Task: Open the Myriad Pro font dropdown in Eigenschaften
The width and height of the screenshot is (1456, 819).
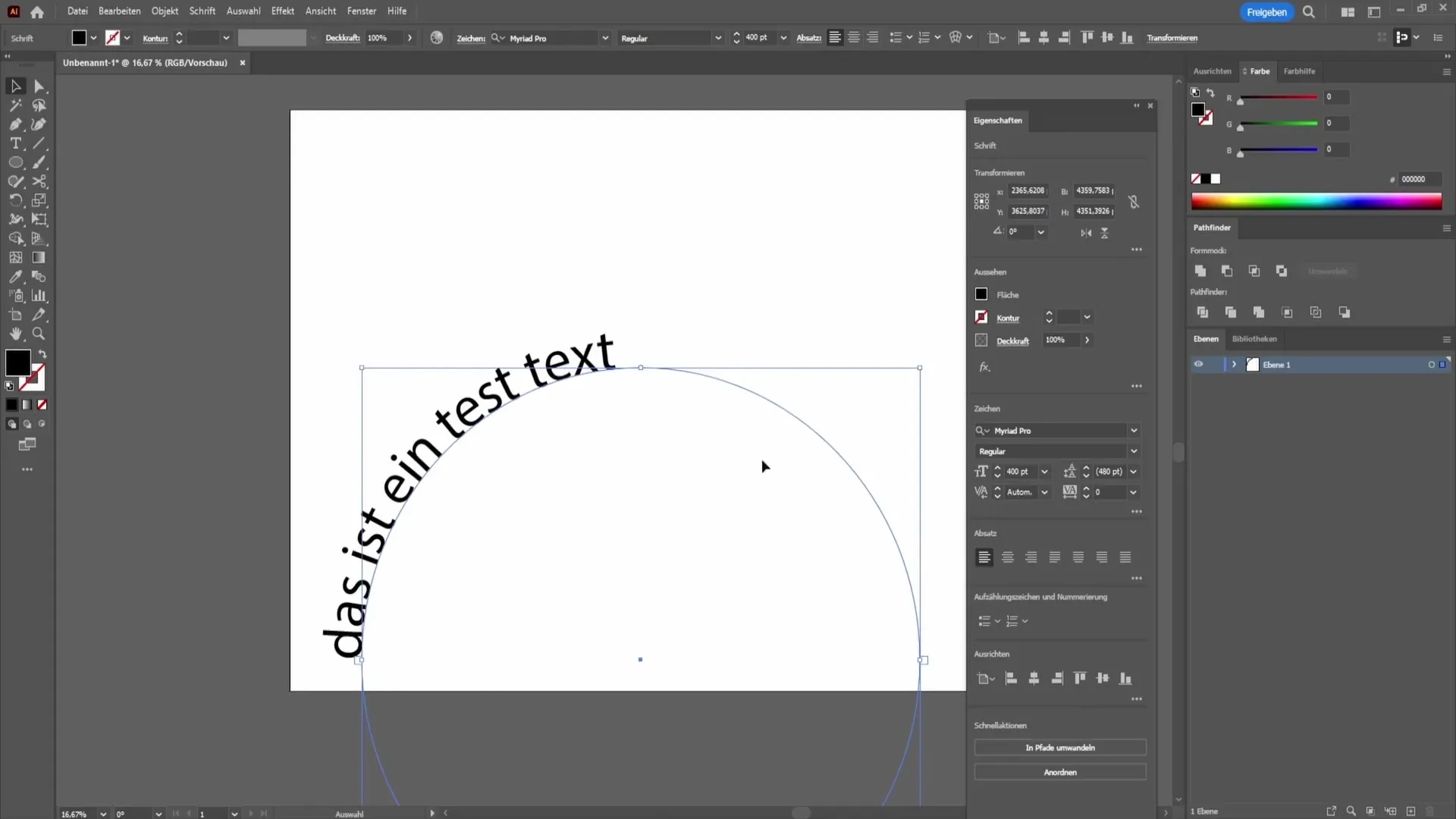Action: coord(1134,431)
